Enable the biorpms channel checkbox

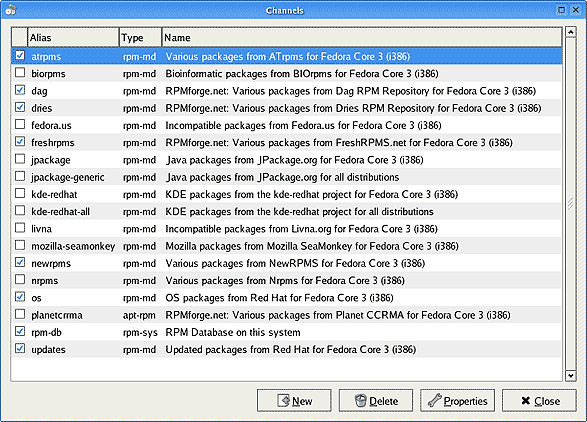20,73
